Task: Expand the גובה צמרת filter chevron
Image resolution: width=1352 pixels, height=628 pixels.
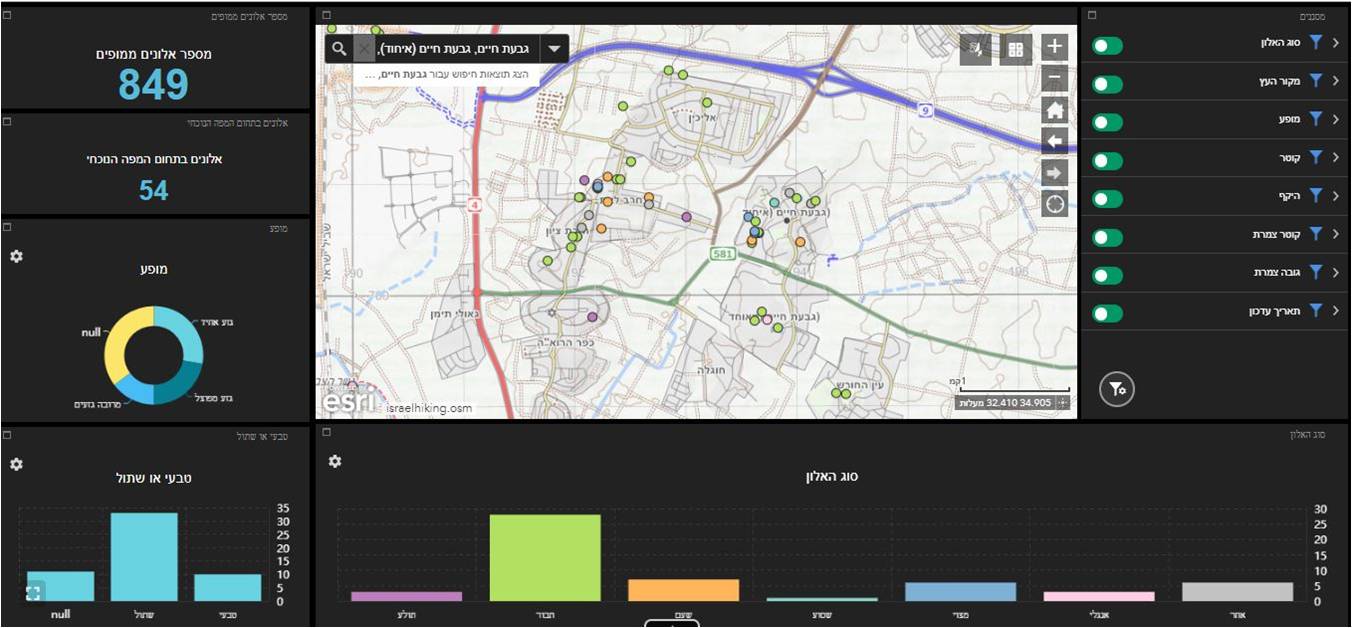Action: pyautogui.click(x=1335, y=272)
